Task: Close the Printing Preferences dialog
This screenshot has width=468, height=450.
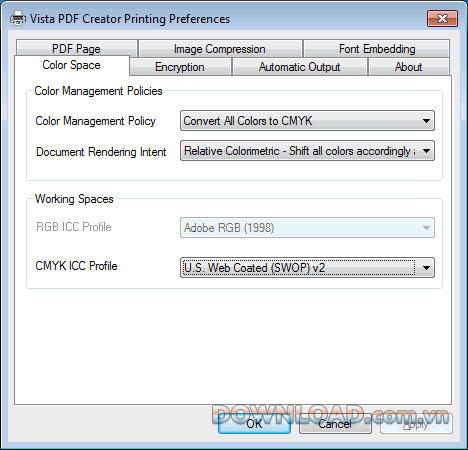Action: (x=442, y=18)
